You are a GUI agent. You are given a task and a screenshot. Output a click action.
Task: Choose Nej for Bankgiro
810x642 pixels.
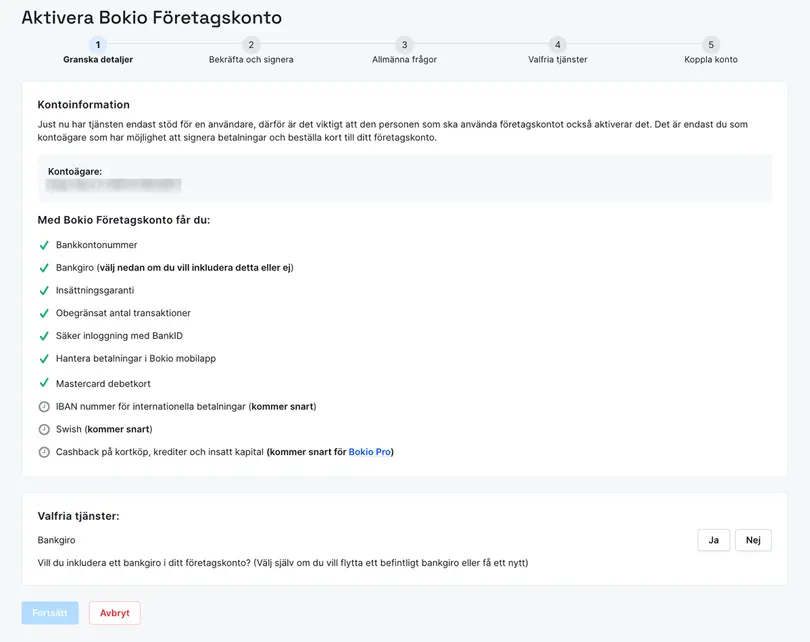click(x=753, y=540)
